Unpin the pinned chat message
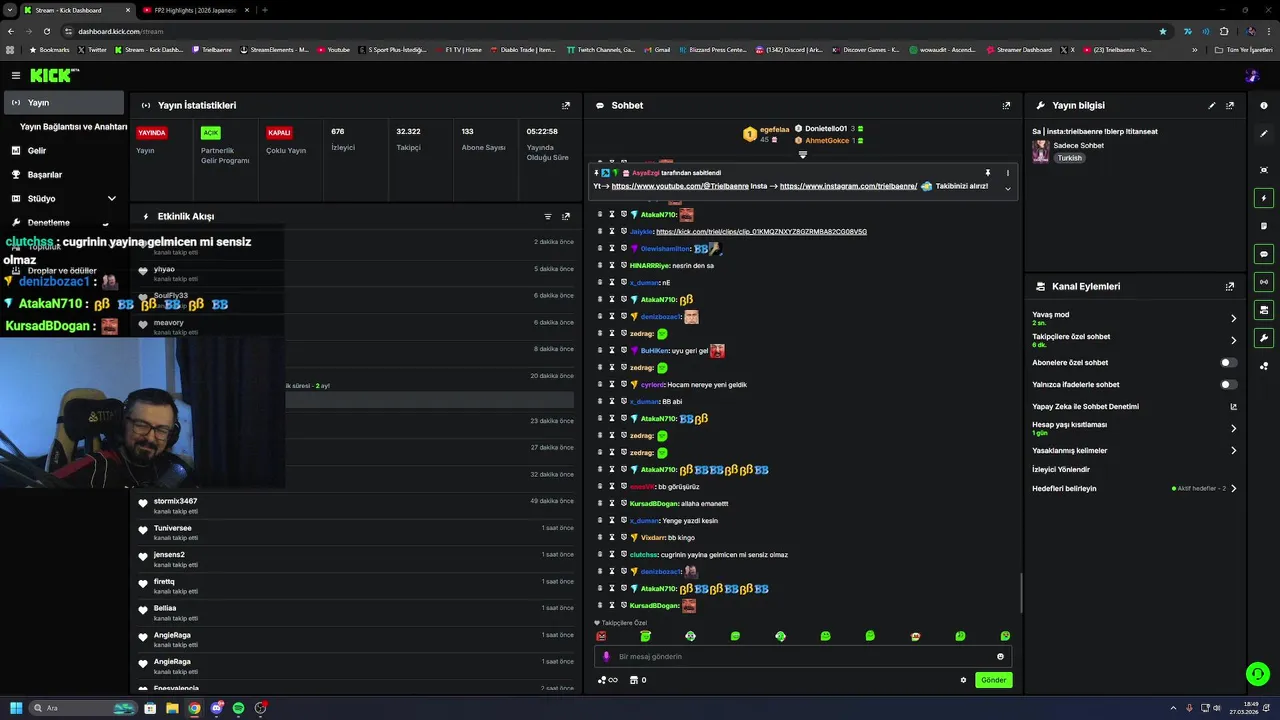The width and height of the screenshot is (1280, 720). [987, 173]
